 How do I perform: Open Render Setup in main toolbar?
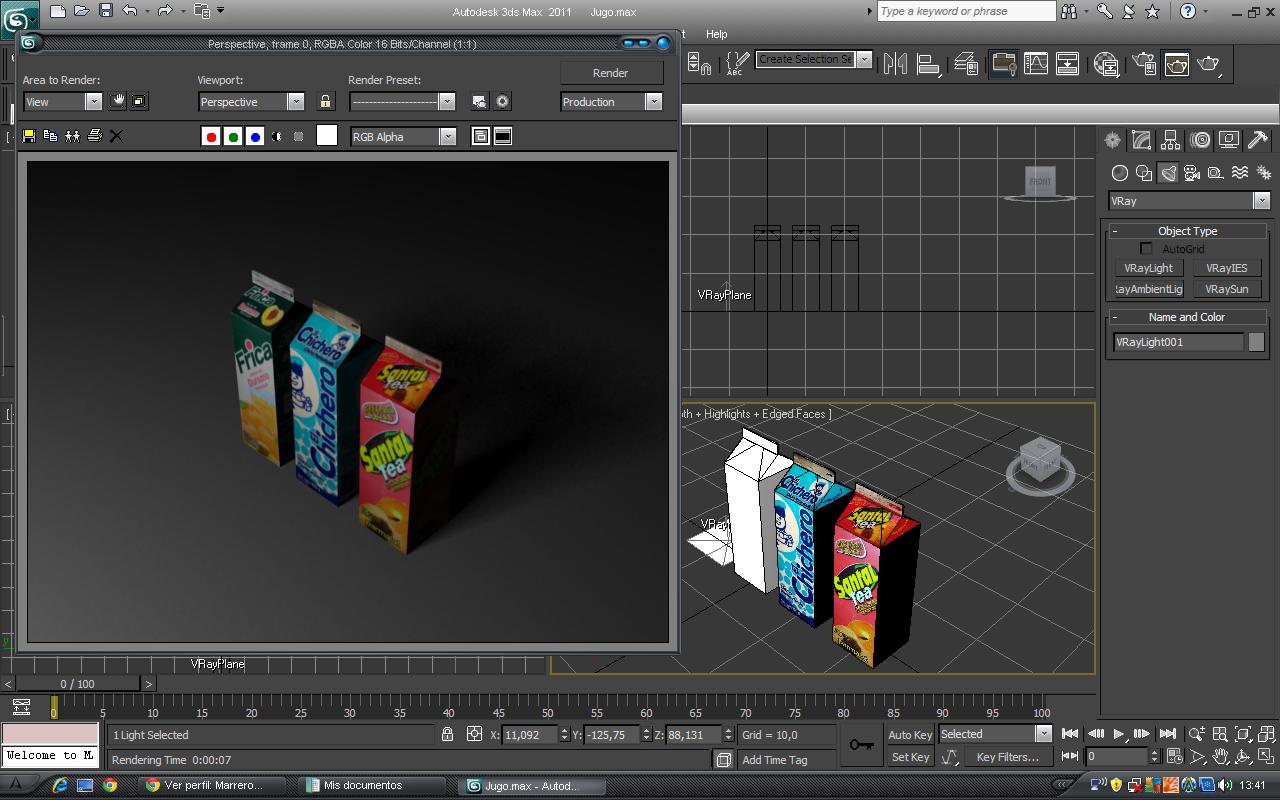1144,63
